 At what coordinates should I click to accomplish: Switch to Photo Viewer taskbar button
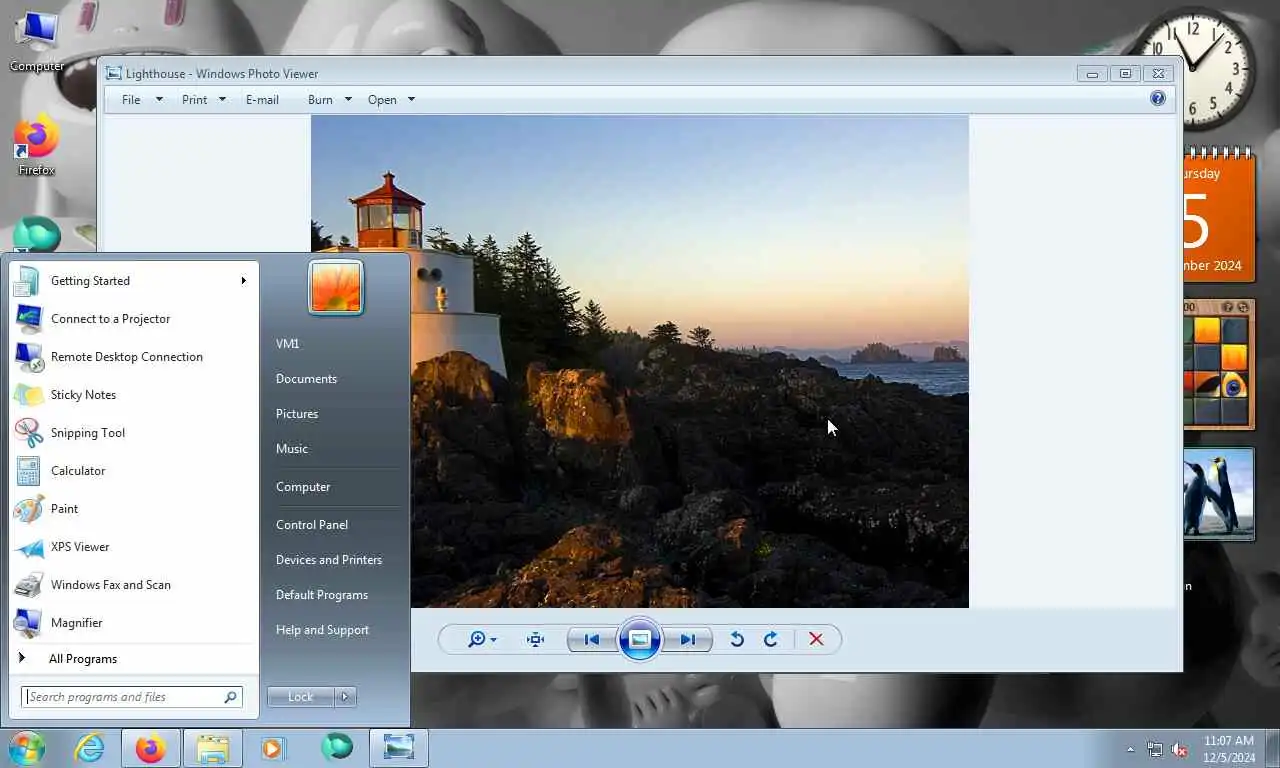point(399,748)
